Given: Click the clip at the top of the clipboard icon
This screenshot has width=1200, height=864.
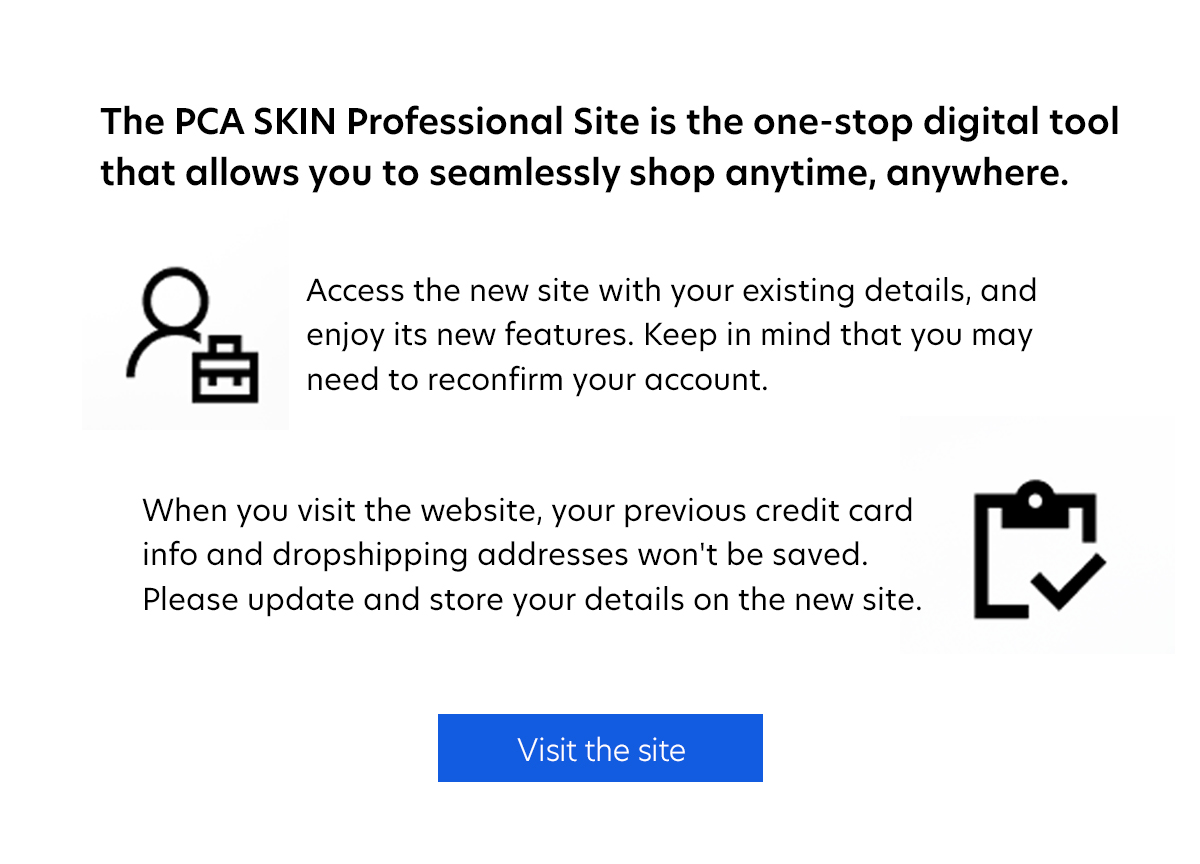Looking at the screenshot, I should [1035, 497].
